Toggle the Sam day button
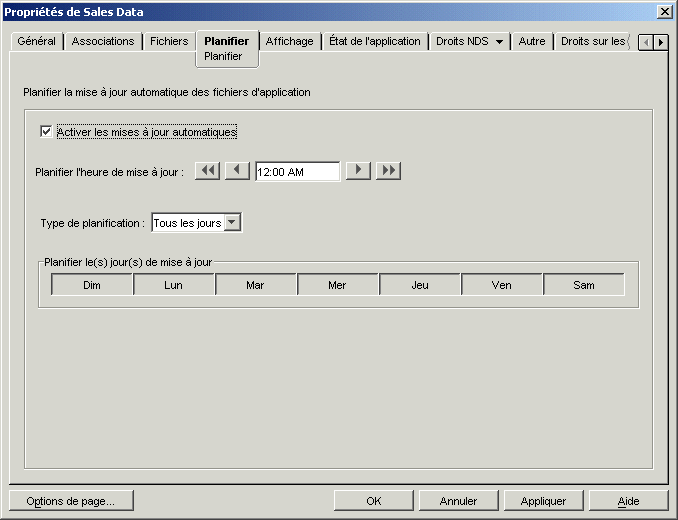 (x=583, y=285)
